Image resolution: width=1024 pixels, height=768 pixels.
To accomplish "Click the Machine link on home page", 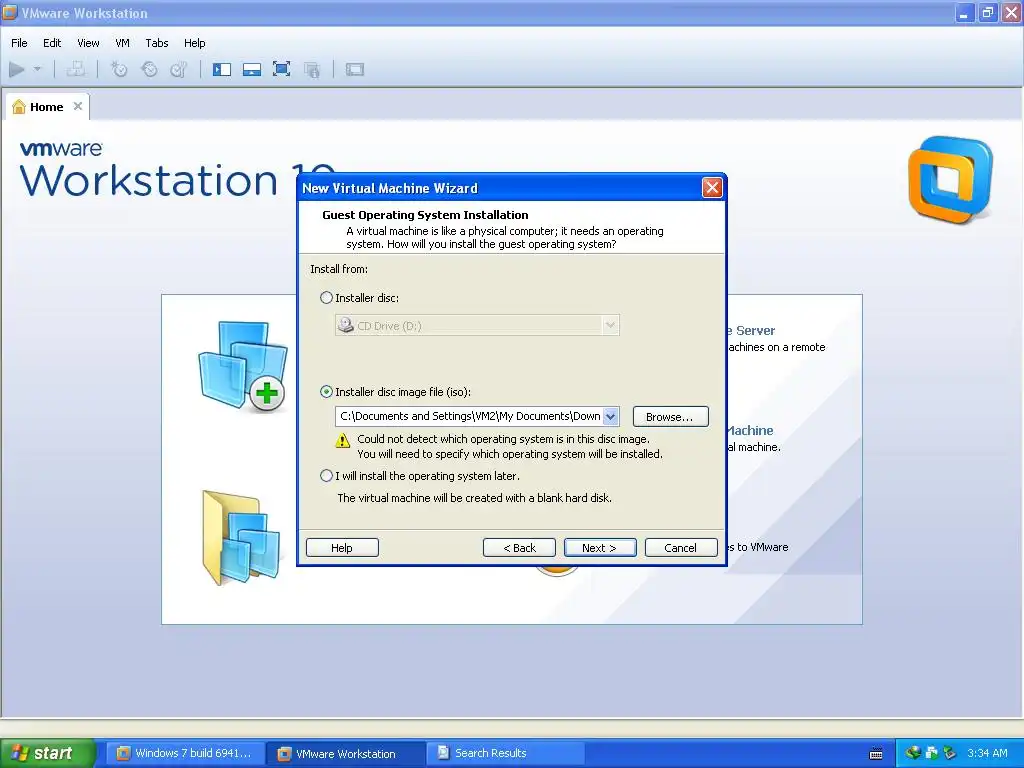I will 750,430.
